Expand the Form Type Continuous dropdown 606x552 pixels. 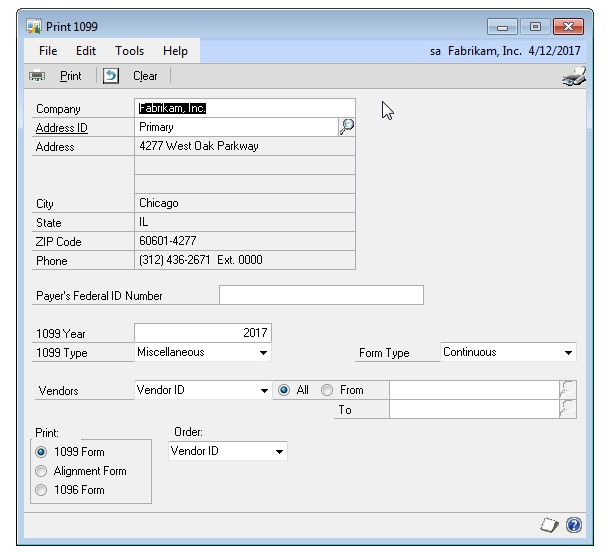pos(568,353)
